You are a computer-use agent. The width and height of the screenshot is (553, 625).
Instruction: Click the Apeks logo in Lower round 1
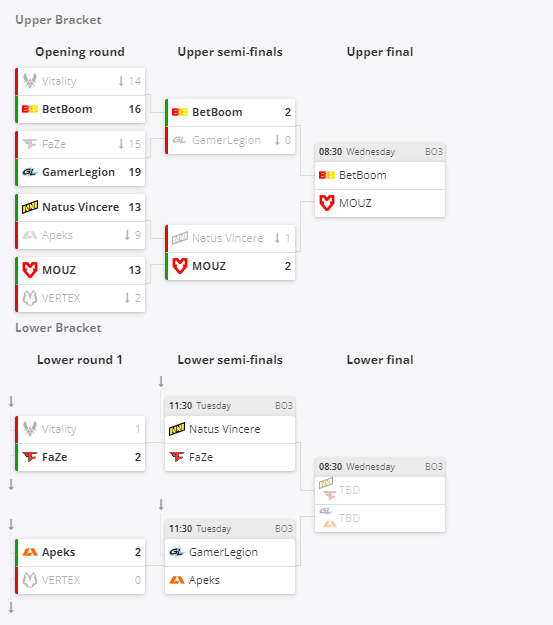click(x=30, y=552)
